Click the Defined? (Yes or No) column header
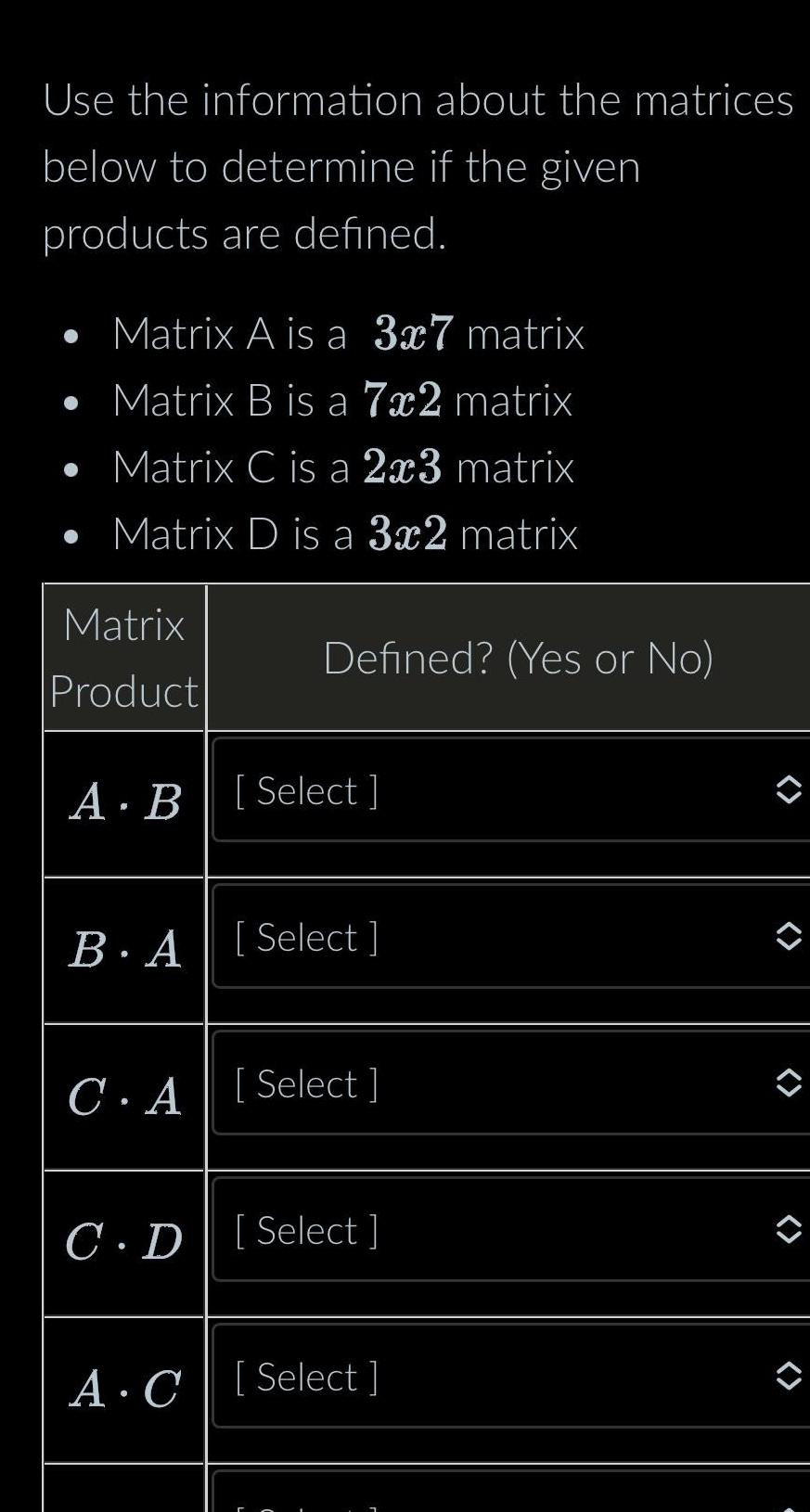The height and width of the screenshot is (1512, 810). (520, 657)
